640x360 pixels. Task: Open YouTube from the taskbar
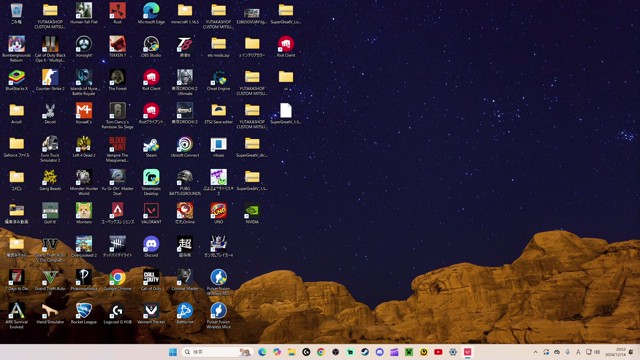pos(438,352)
